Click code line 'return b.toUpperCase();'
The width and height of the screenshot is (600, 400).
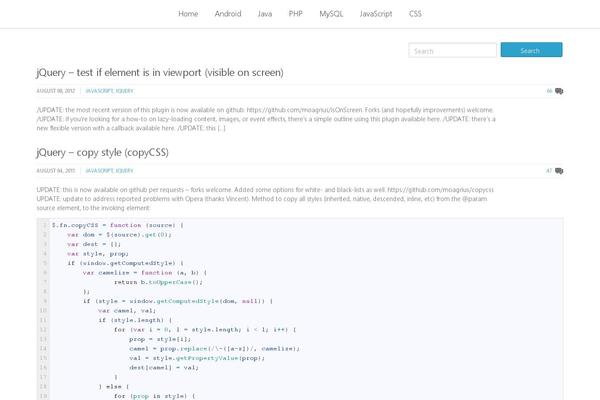[158, 282]
